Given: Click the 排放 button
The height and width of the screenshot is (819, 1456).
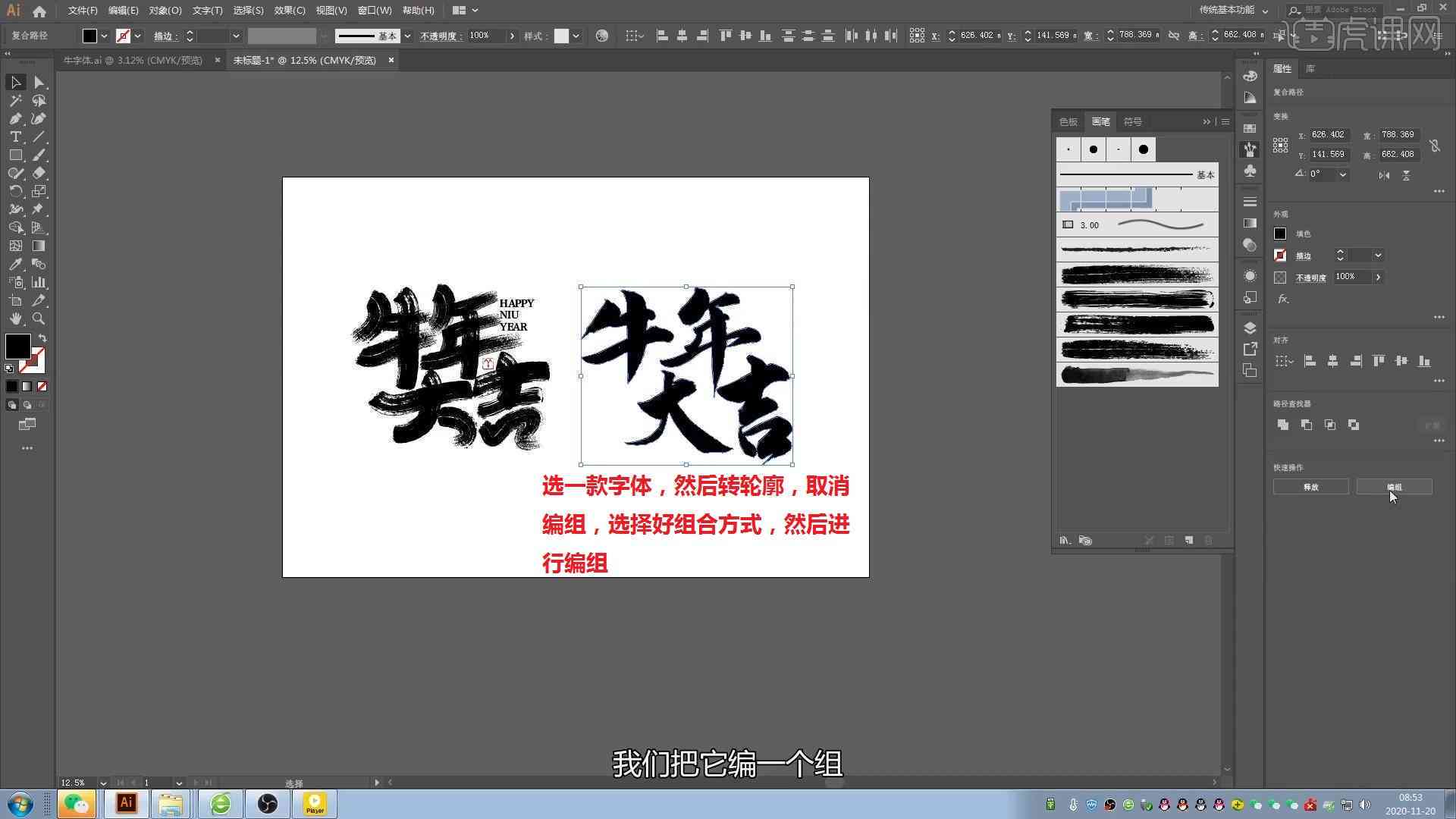Looking at the screenshot, I should [1311, 486].
